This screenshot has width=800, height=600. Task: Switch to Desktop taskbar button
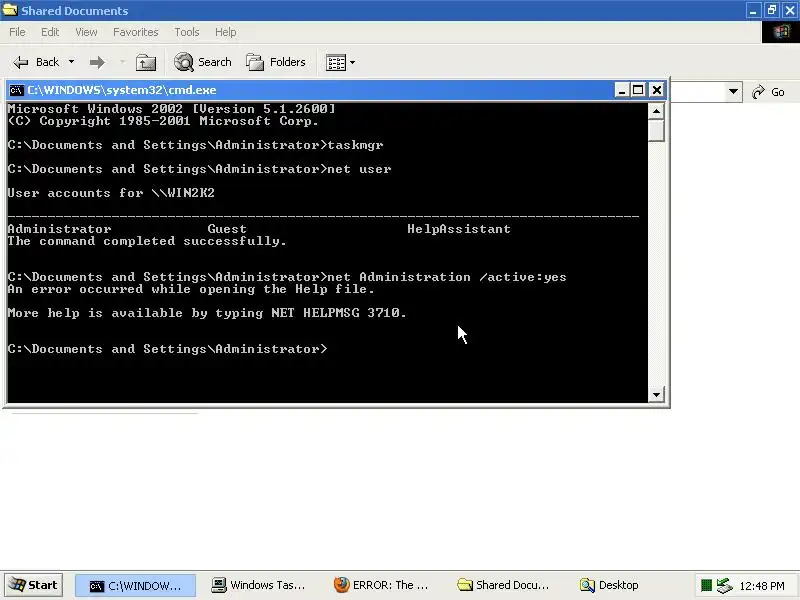click(x=609, y=586)
